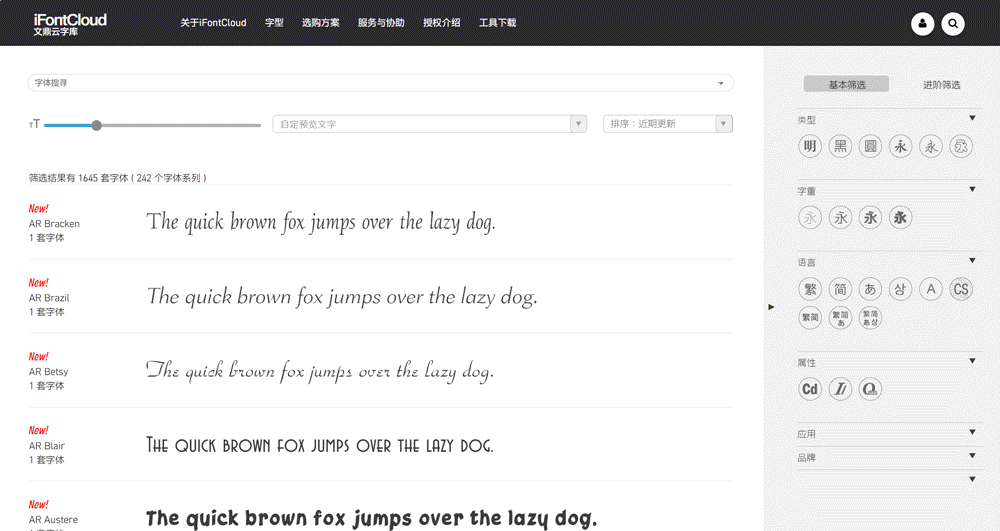Switch to the 基本筛选 tab
Image resolution: width=1000 pixels, height=531 pixels.
click(846, 84)
